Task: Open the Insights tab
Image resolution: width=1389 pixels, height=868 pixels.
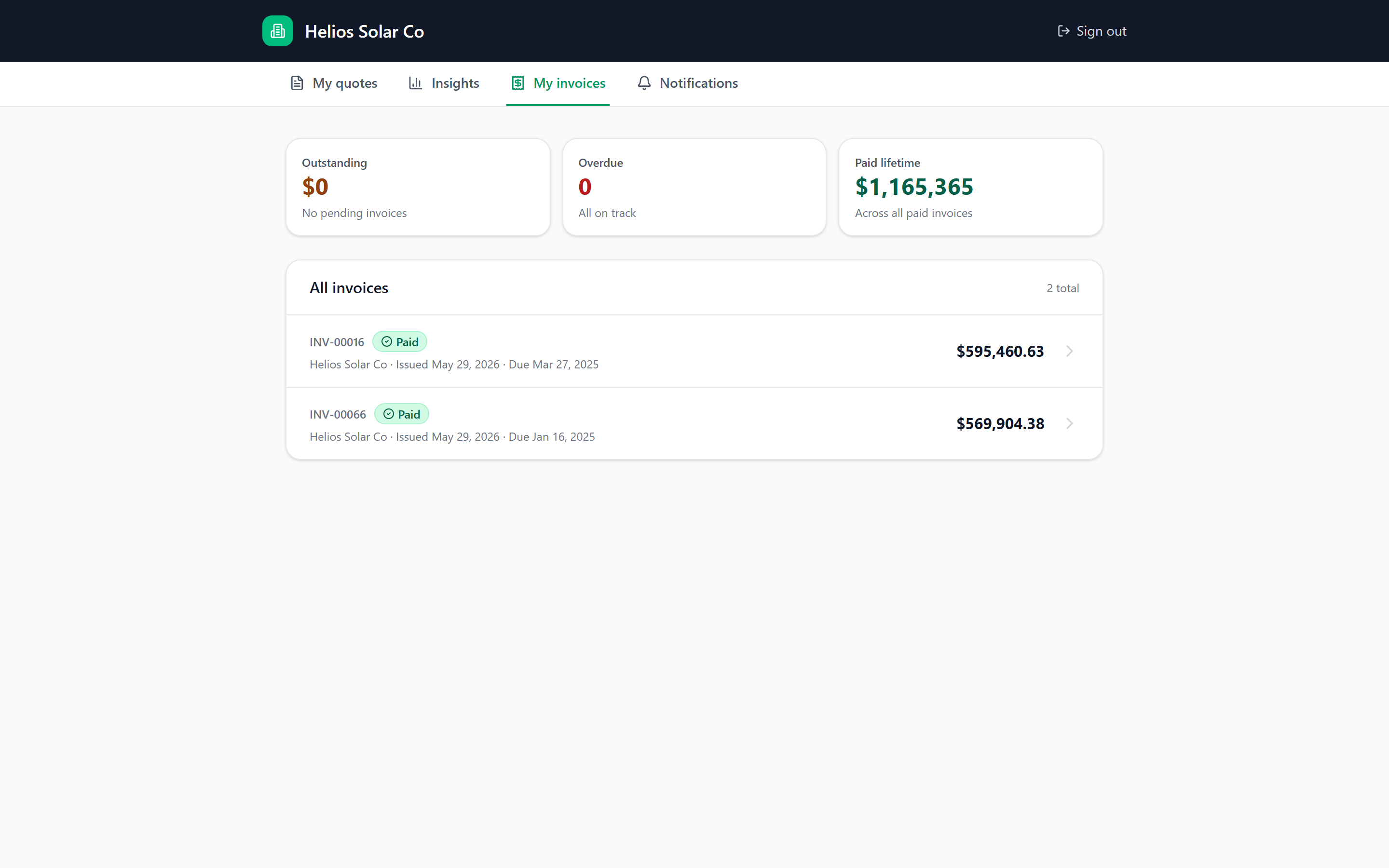Action: [x=444, y=83]
